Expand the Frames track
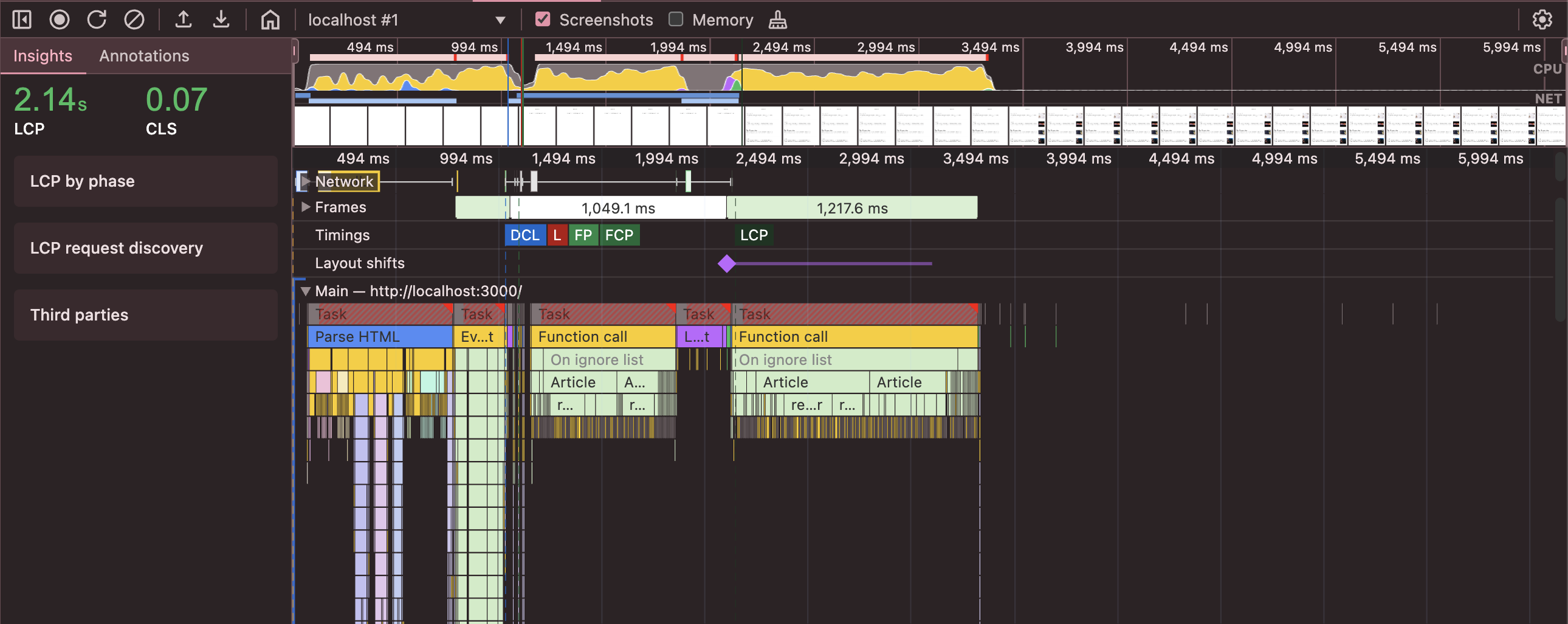 (306, 207)
